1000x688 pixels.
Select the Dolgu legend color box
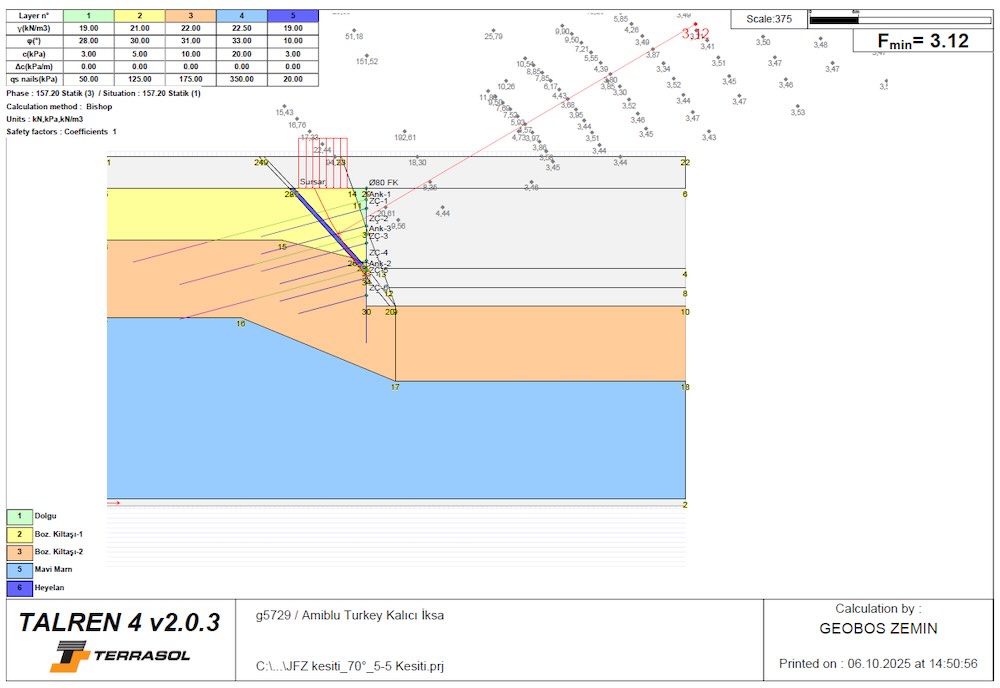click(x=18, y=516)
